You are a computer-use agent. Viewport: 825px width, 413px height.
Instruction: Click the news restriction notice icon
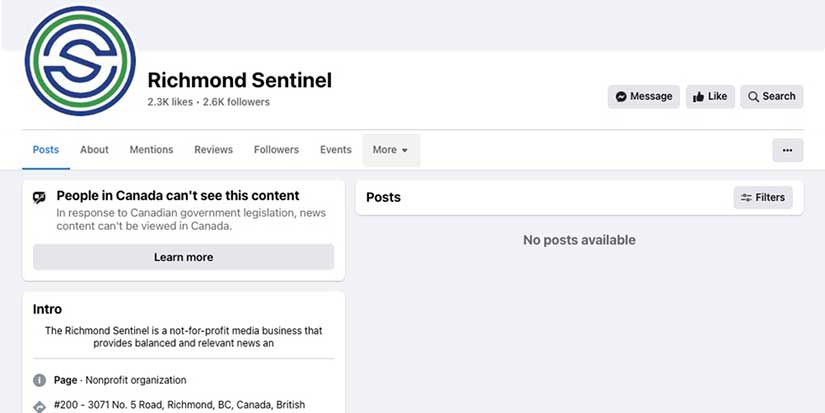[39, 198]
